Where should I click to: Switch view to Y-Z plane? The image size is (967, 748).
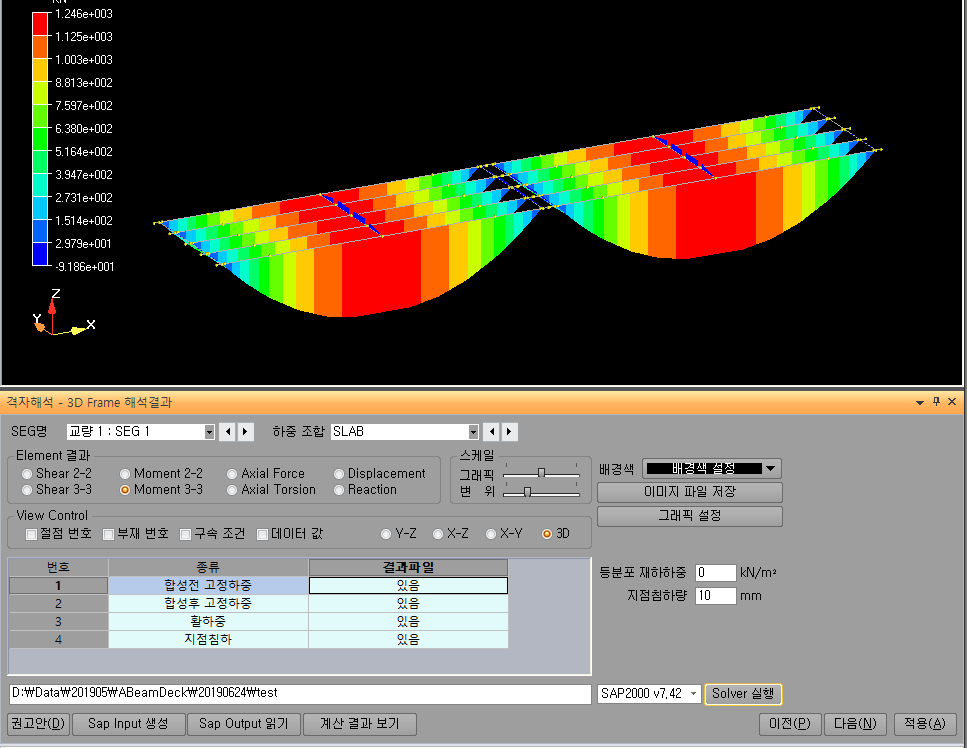tap(386, 534)
